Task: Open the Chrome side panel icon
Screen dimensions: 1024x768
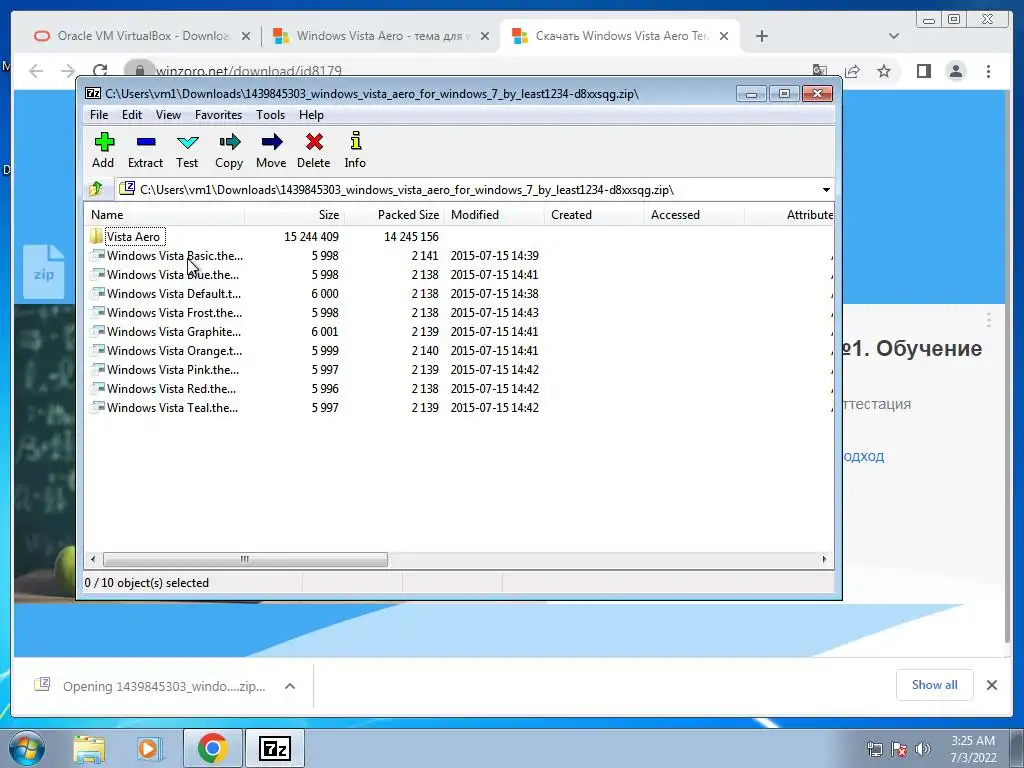Action: (923, 71)
